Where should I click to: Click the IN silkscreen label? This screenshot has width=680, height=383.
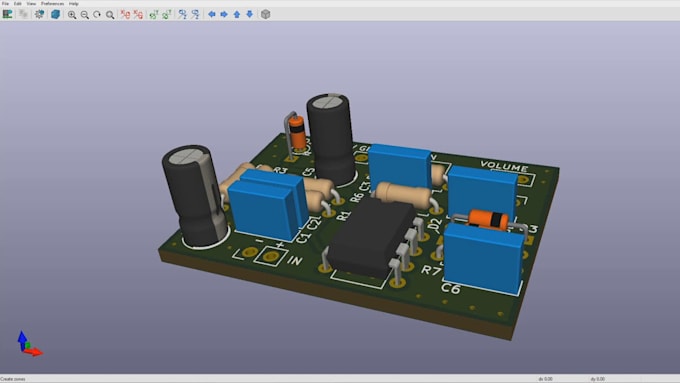click(x=295, y=260)
